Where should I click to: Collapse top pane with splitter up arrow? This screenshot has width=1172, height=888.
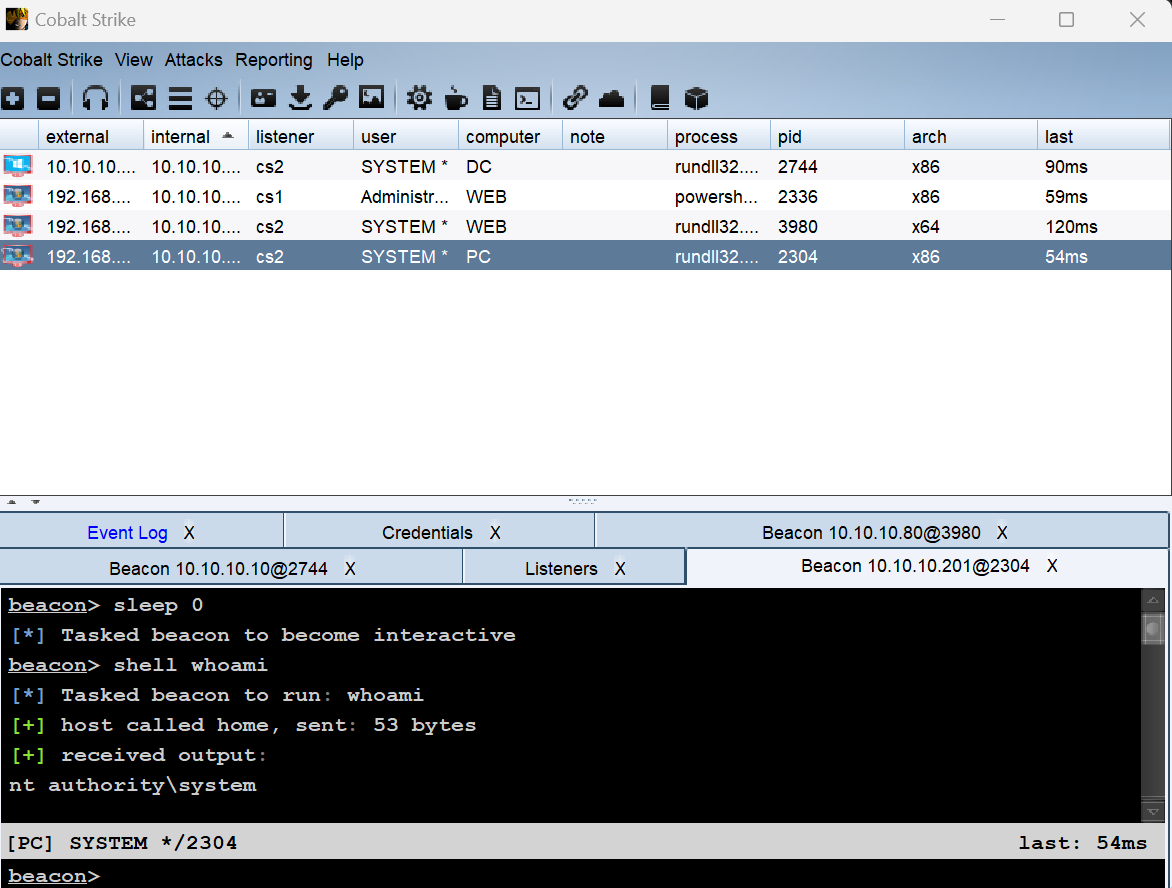pyautogui.click(x=12, y=502)
